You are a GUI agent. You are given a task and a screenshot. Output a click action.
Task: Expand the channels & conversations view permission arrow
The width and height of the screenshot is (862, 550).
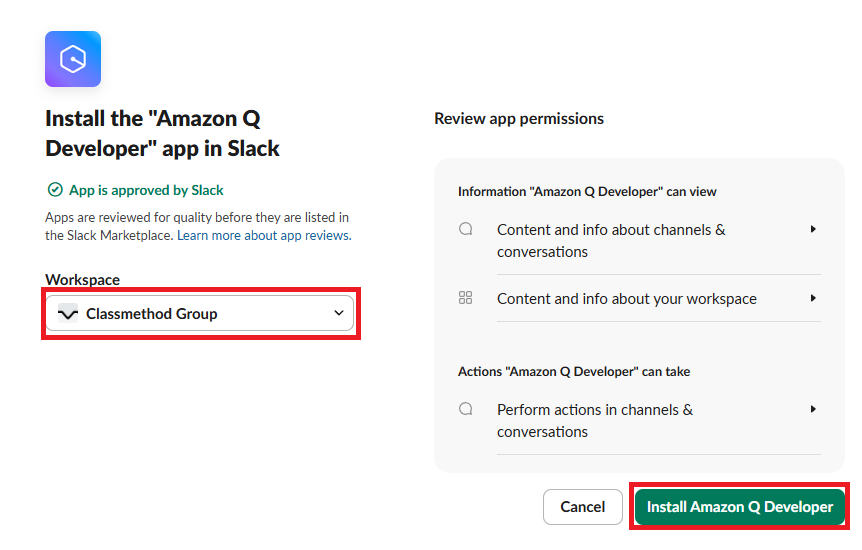(813, 229)
